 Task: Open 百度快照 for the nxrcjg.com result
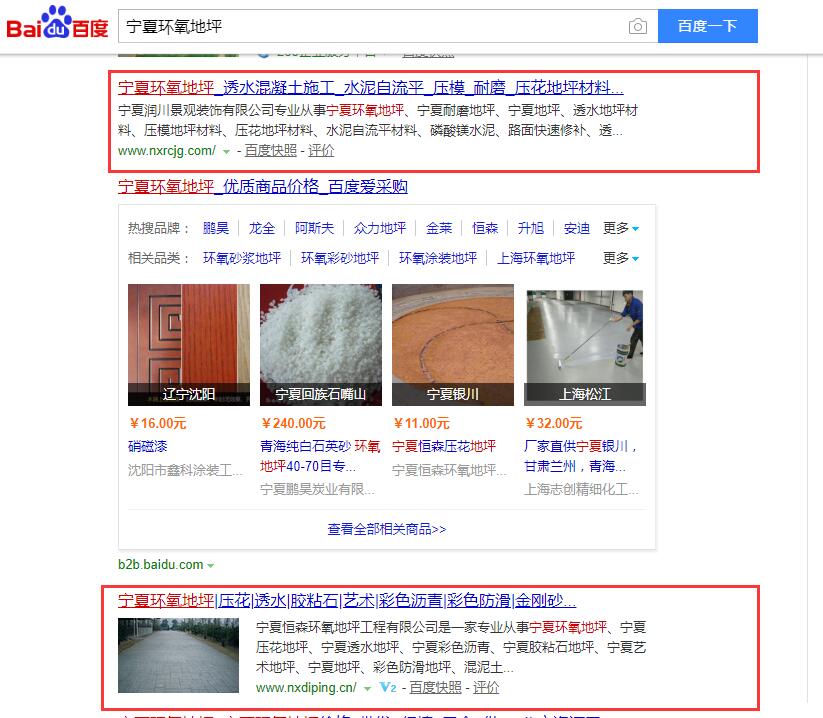pyautogui.click(x=271, y=151)
